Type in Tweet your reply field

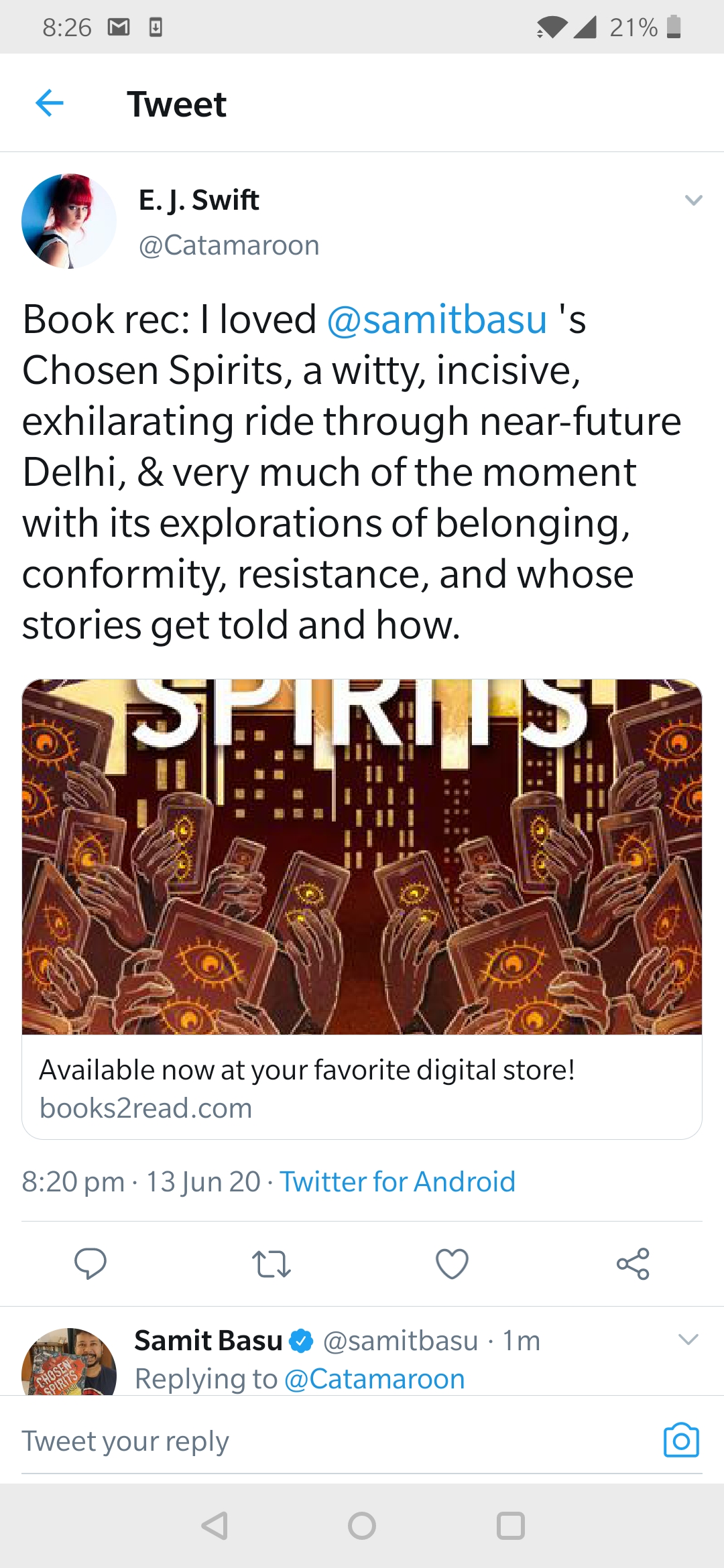click(x=322, y=1441)
